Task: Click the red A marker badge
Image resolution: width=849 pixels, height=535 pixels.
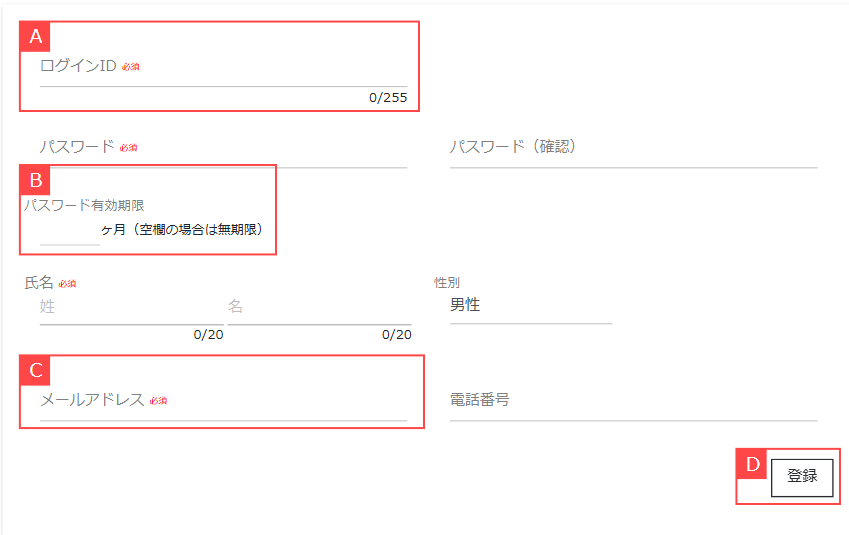Action: [36, 37]
